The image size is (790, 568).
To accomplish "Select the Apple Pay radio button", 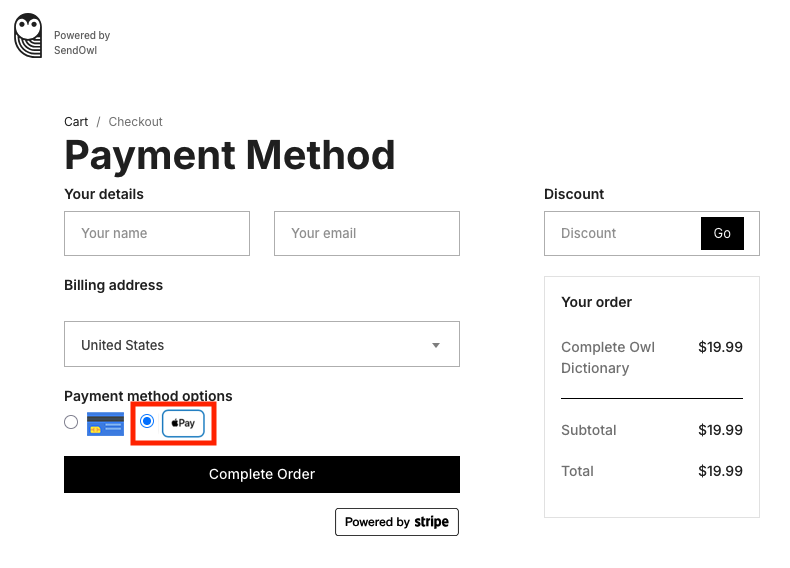I will 147,421.
